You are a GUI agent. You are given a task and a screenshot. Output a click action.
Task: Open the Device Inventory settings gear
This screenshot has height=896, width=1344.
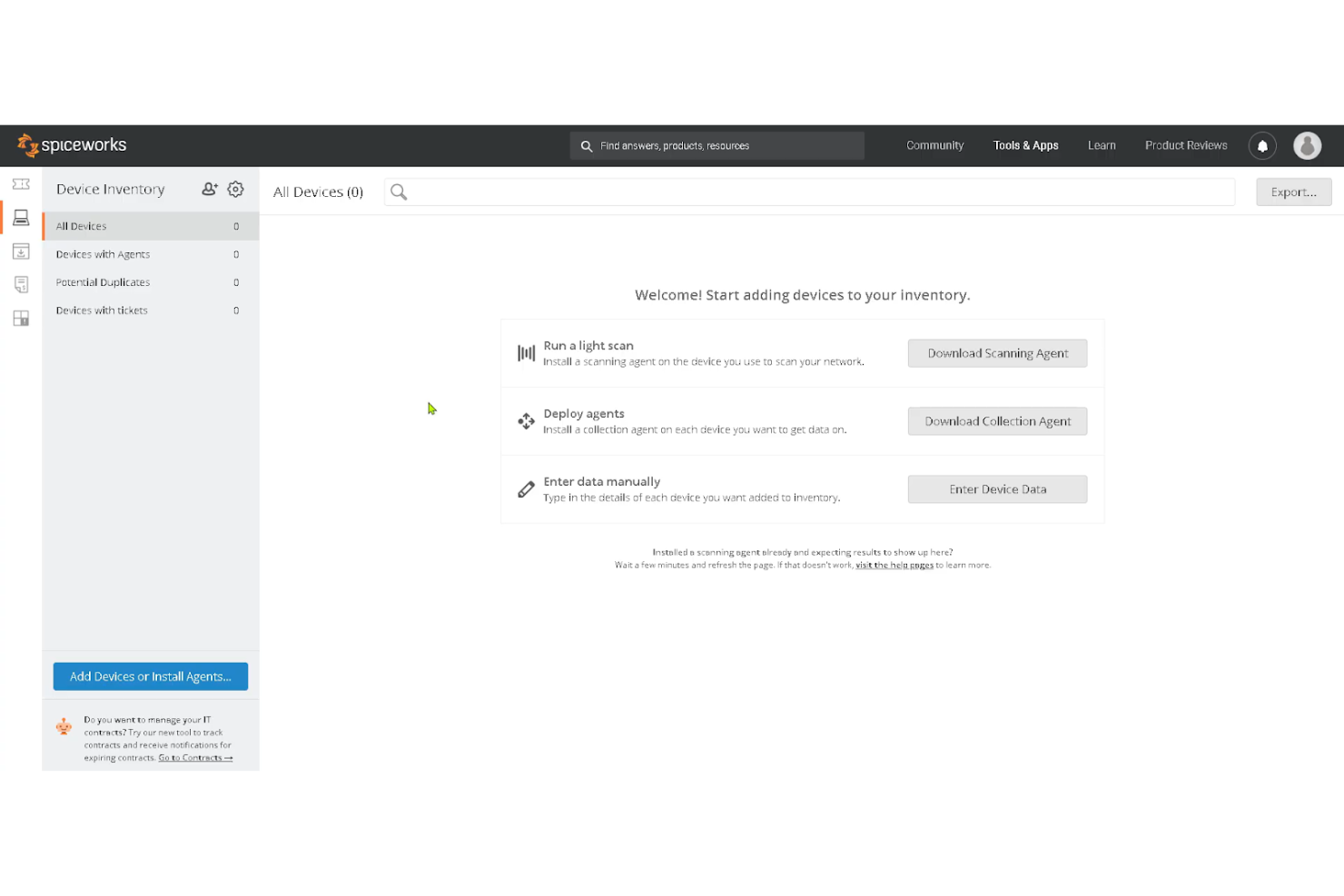point(235,189)
